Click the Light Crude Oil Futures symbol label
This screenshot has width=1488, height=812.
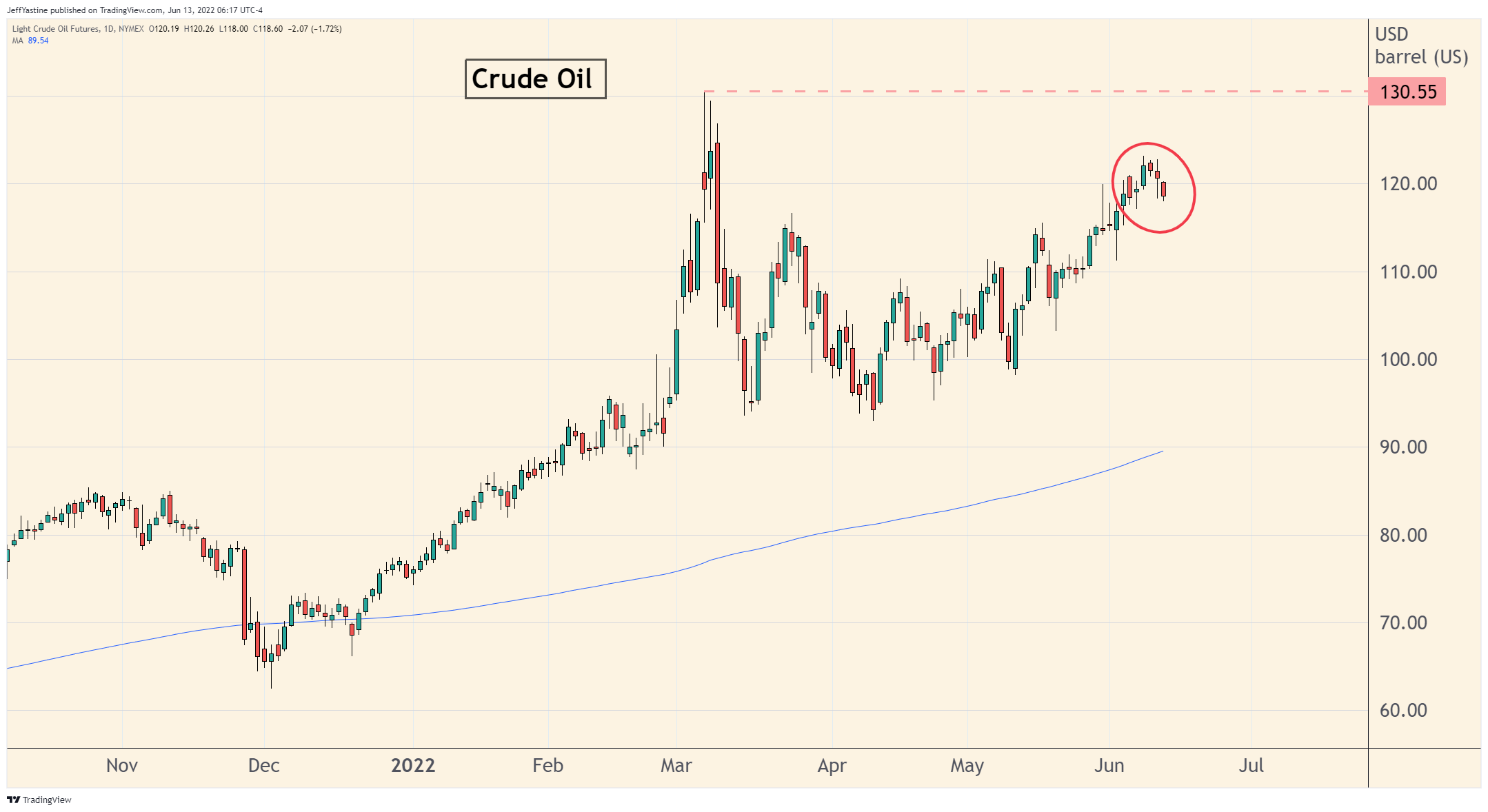click(x=55, y=29)
